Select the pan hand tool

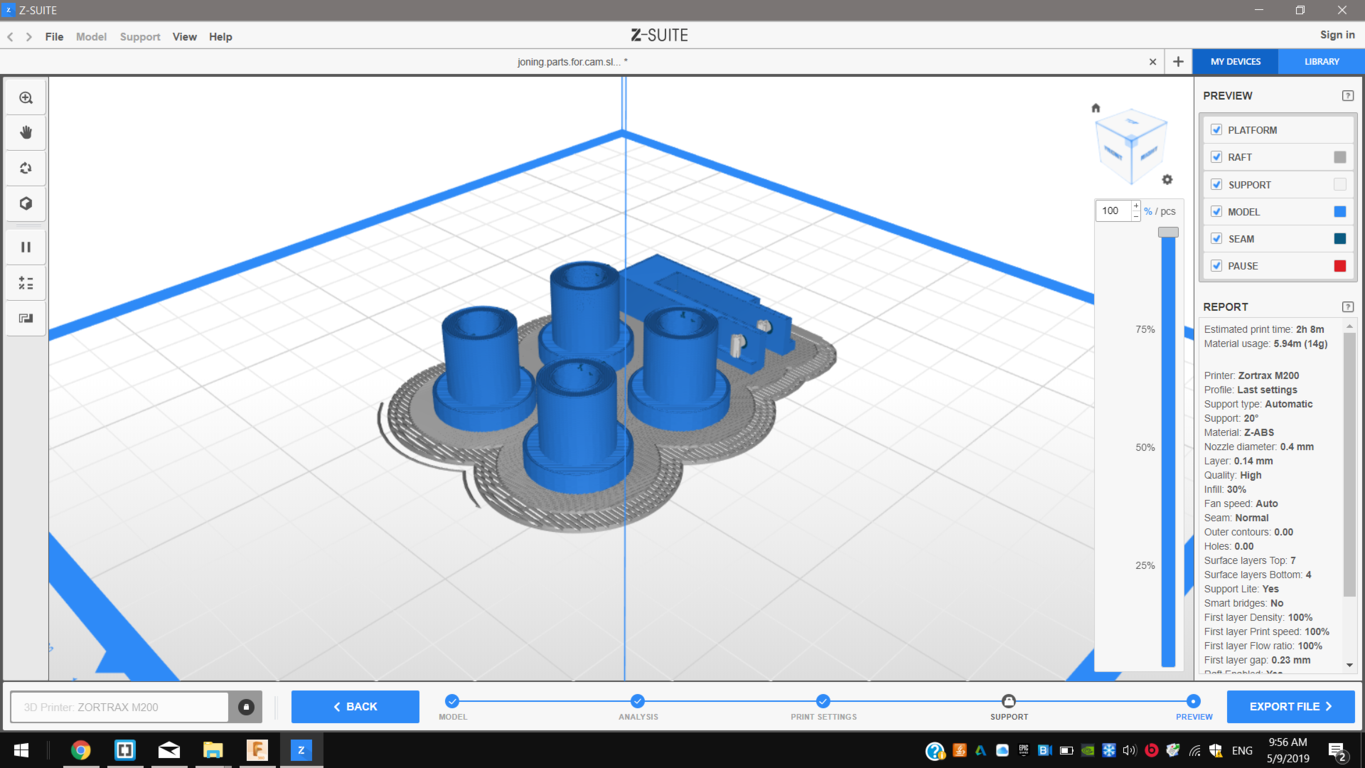26,133
